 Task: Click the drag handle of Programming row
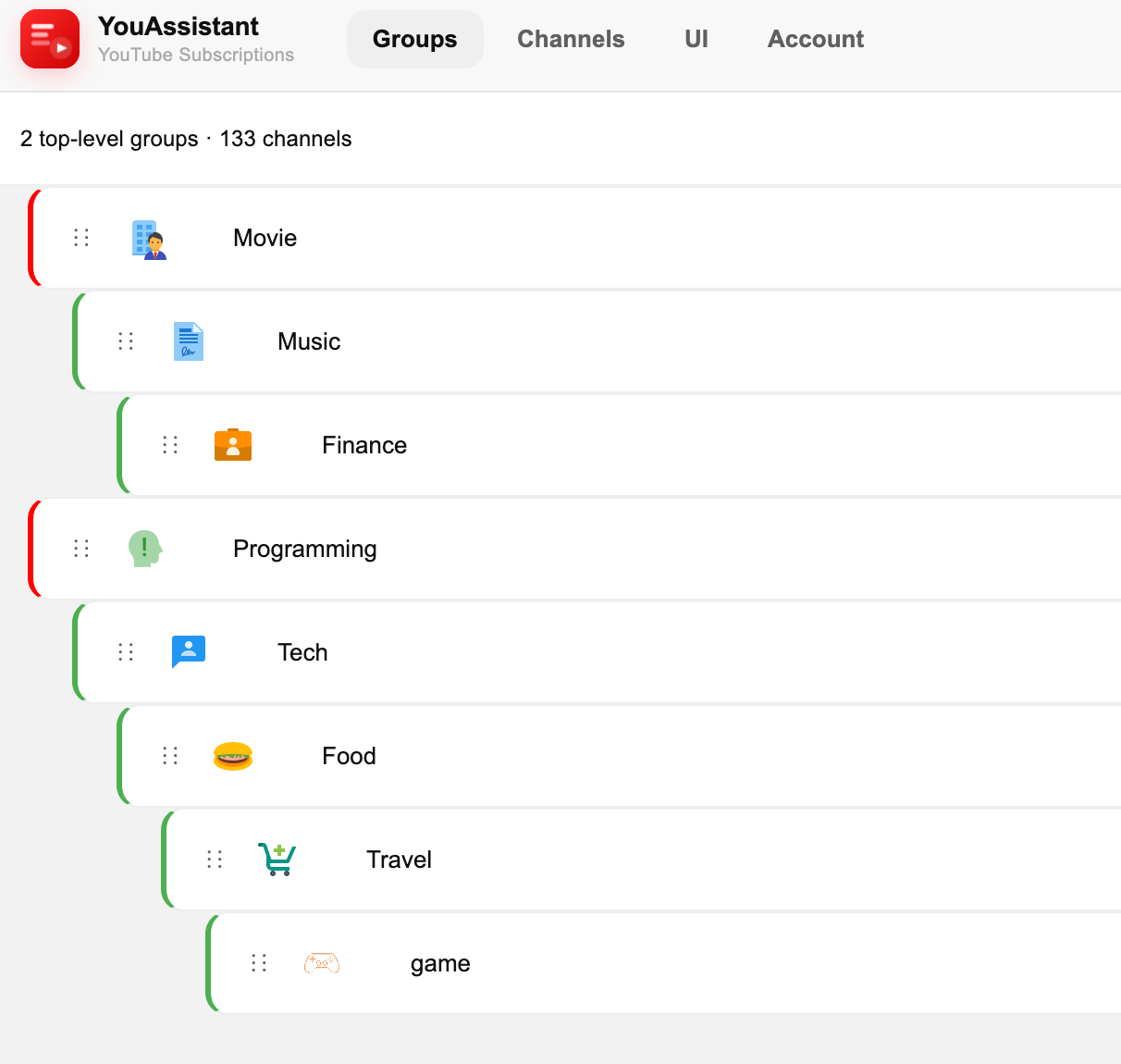81,549
